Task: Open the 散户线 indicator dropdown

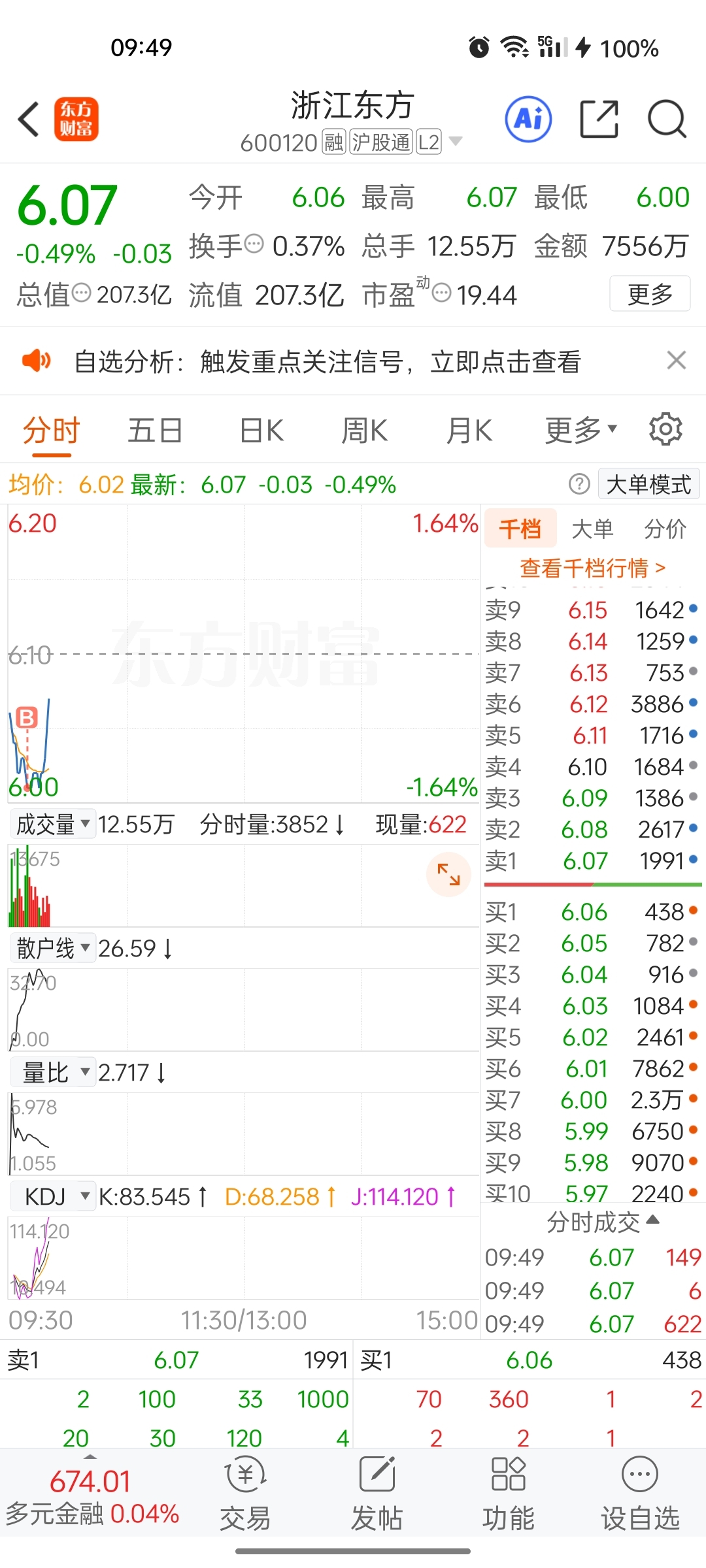Action: coord(52,948)
